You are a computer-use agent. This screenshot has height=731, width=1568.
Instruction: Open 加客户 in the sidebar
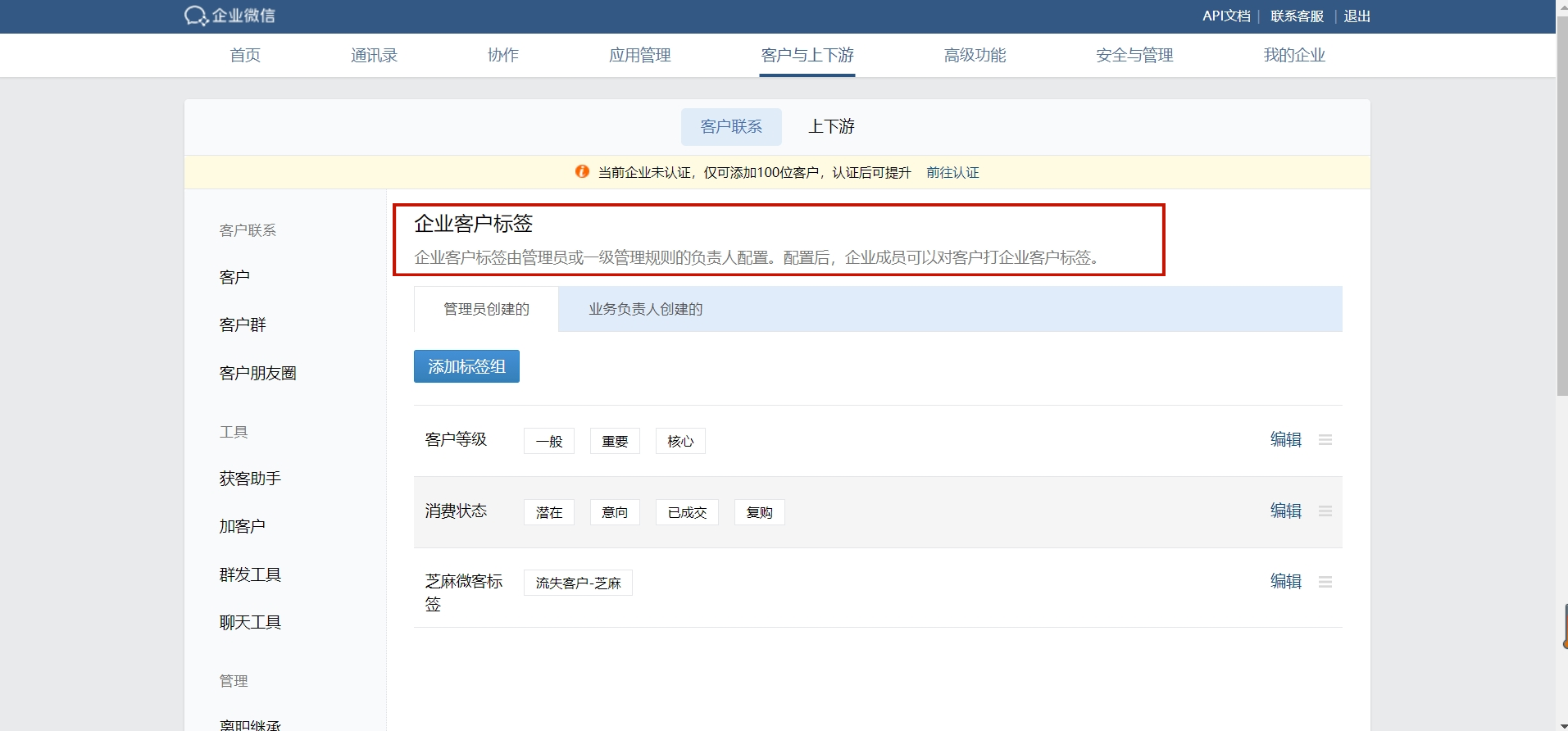point(242,526)
